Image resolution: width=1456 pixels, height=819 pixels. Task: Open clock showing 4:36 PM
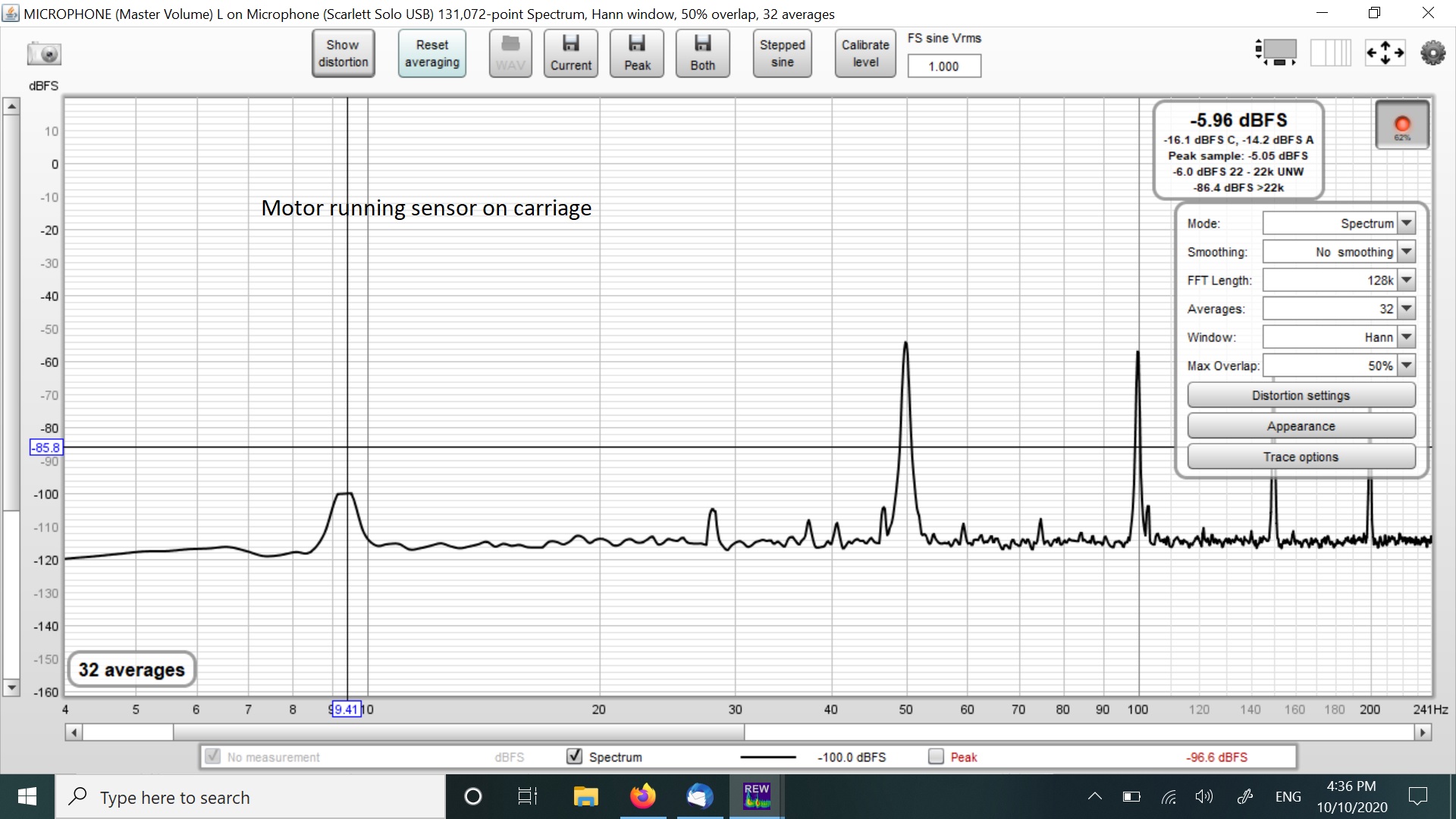point(1352,796)
